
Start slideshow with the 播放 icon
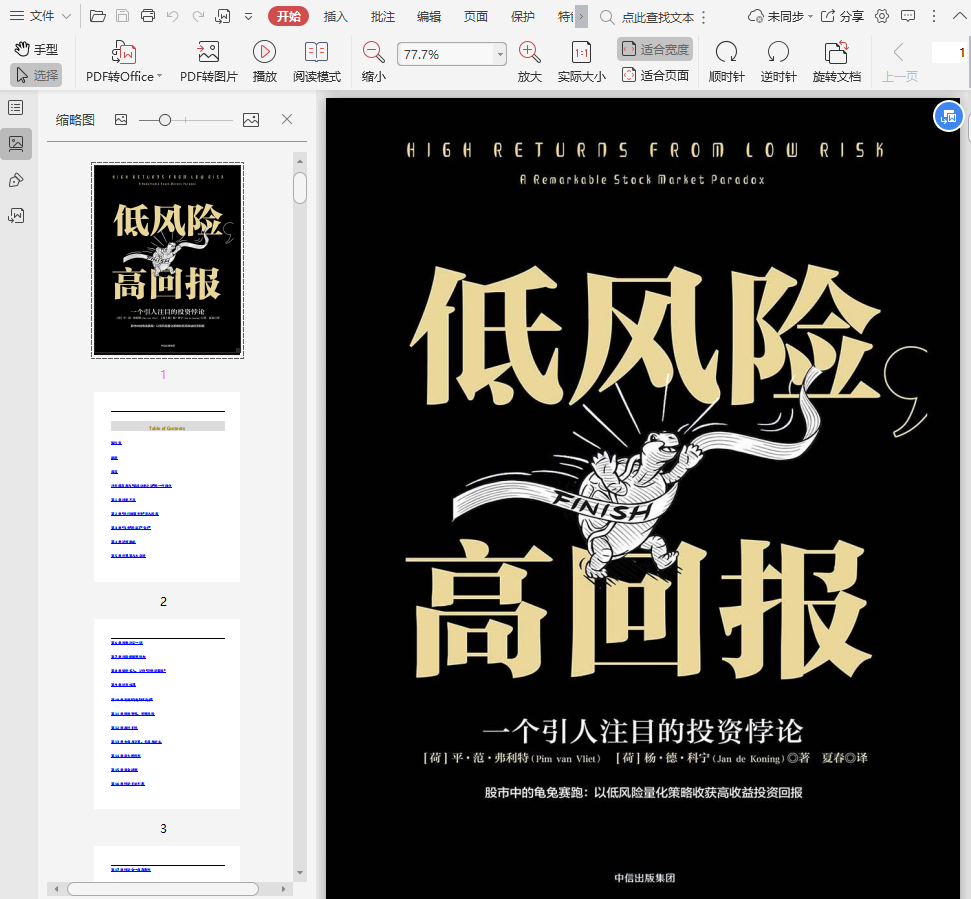(x=264, y=53)
